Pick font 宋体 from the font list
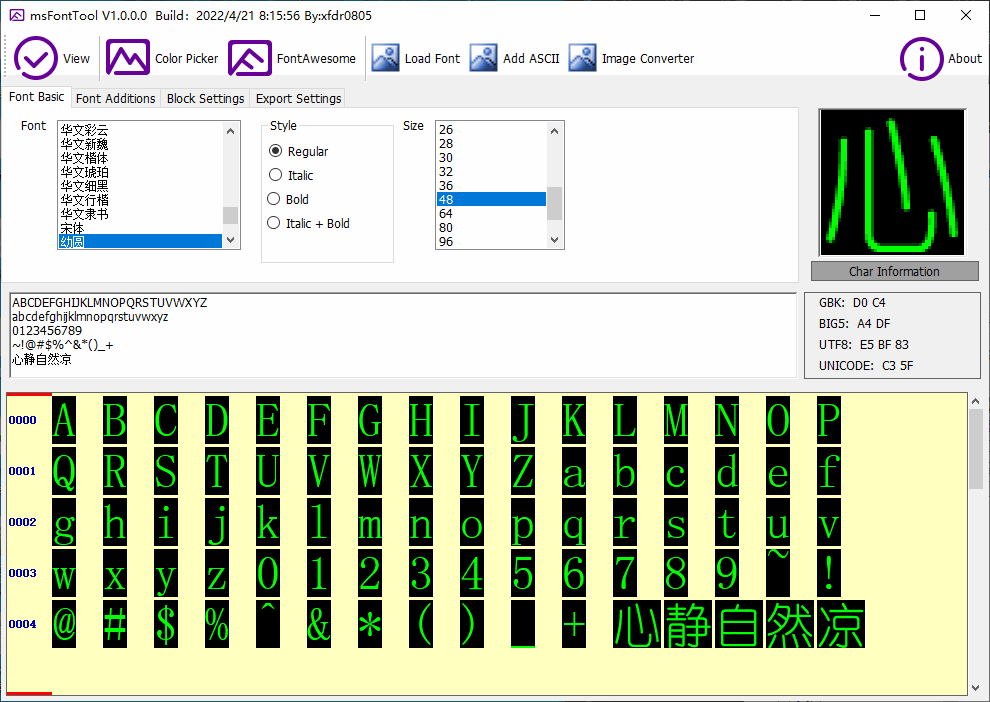The height and width of the screenshot is (702, 990). [140, 227]
